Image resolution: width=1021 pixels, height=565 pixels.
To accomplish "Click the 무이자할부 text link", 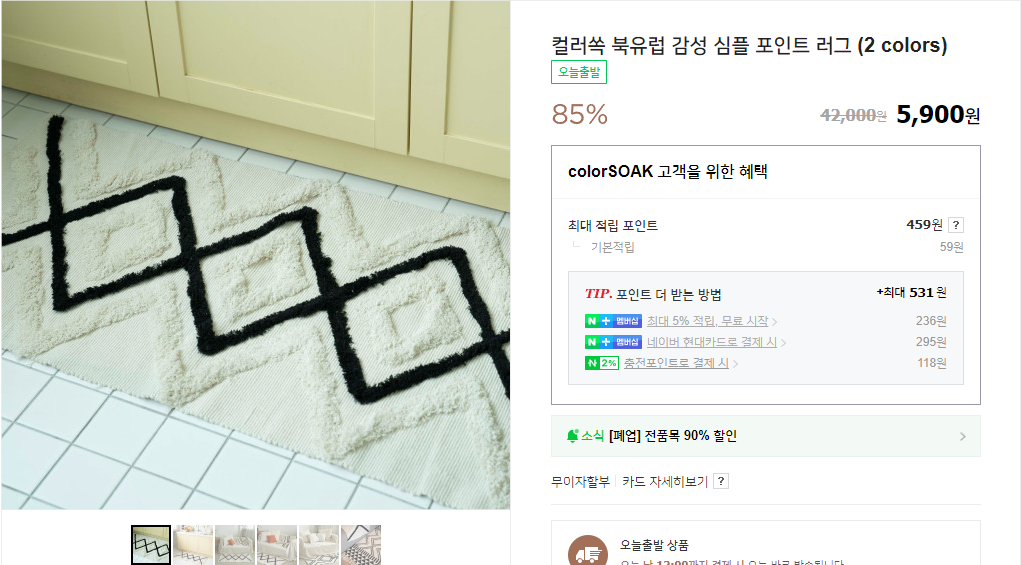I will [580, 482].
